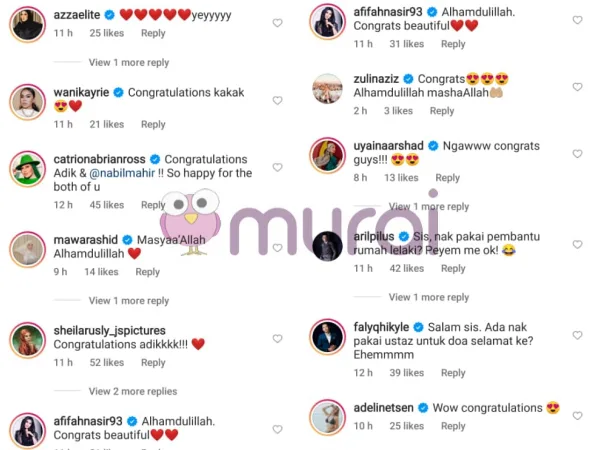Expand 'View 1 more reply' under azzaelite

coord(129,62)
